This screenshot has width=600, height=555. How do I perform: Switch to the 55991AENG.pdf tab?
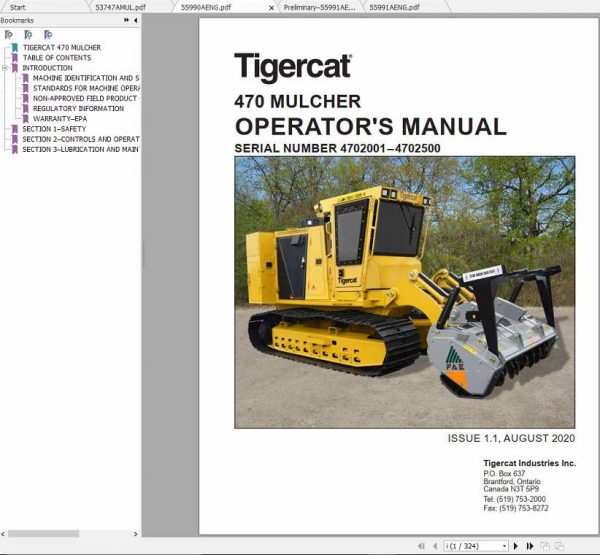[394, 7]
